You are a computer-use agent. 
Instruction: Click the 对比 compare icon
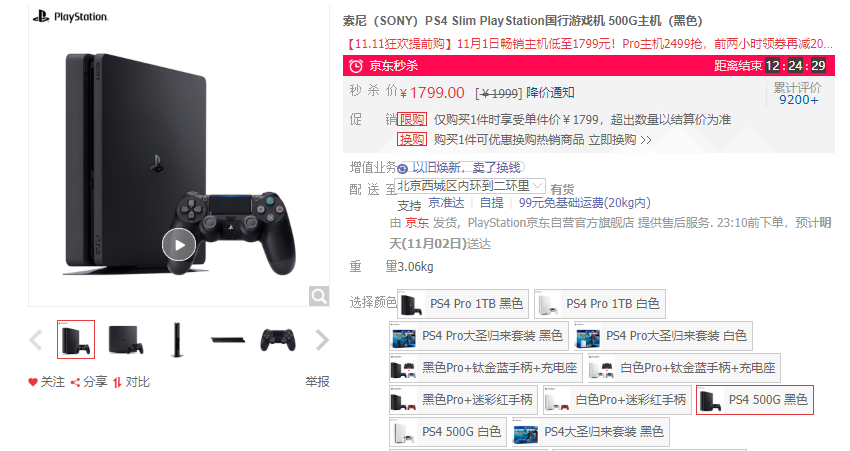(117, 382)
